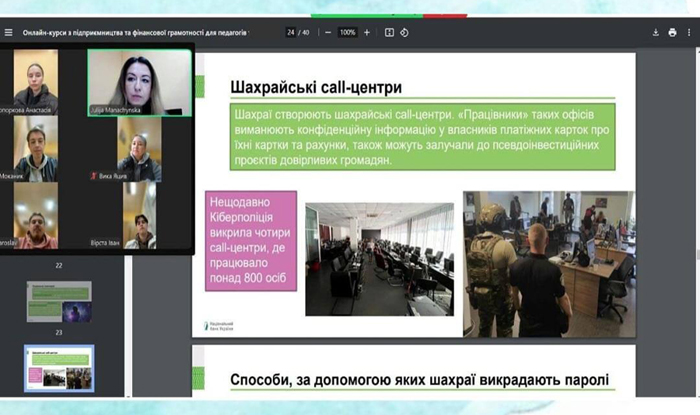Click Вика Яців participant video tile
The image size is (700, 415).
pos(139,150)
